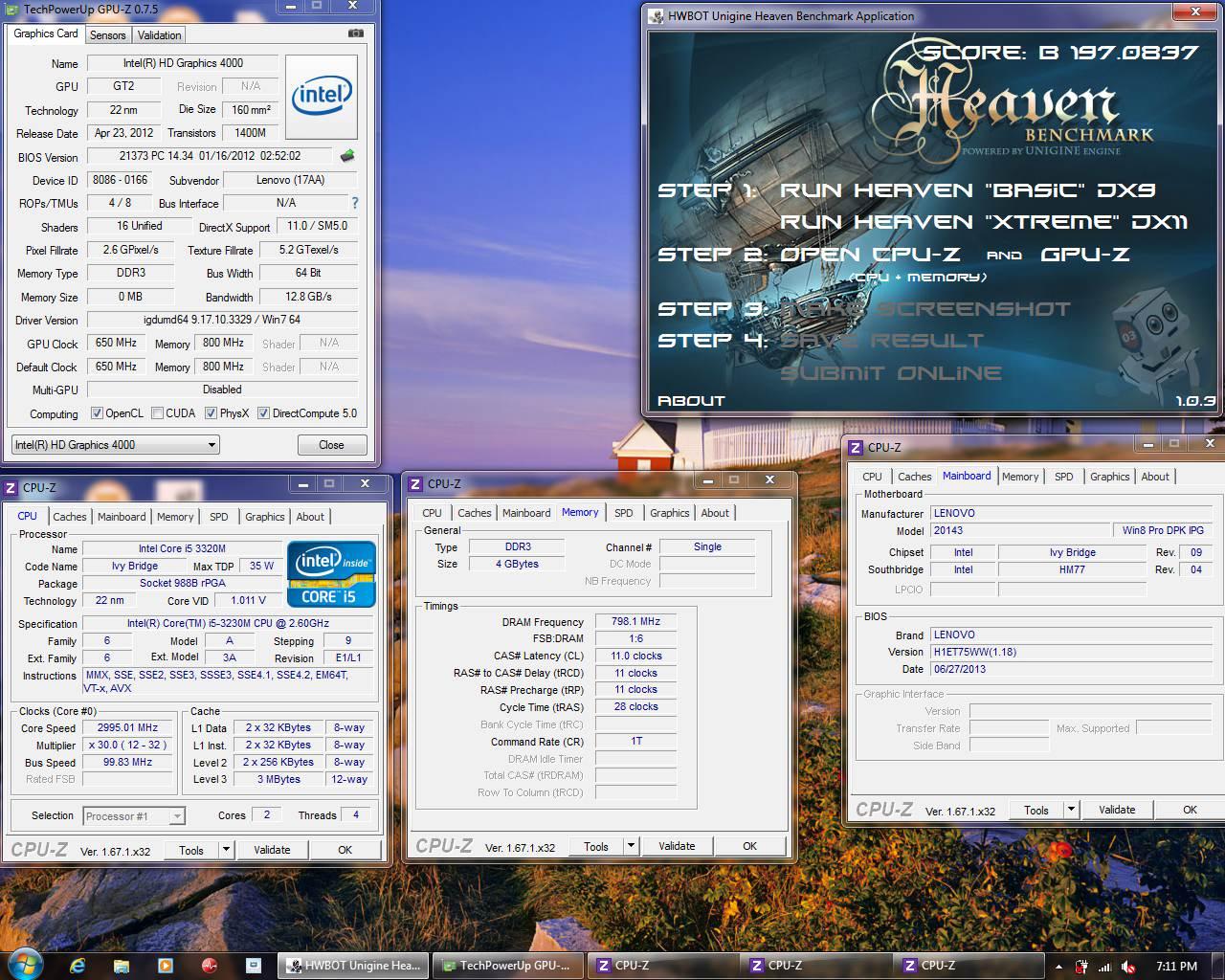Click the network signal tray icon

pos(1107,966)
